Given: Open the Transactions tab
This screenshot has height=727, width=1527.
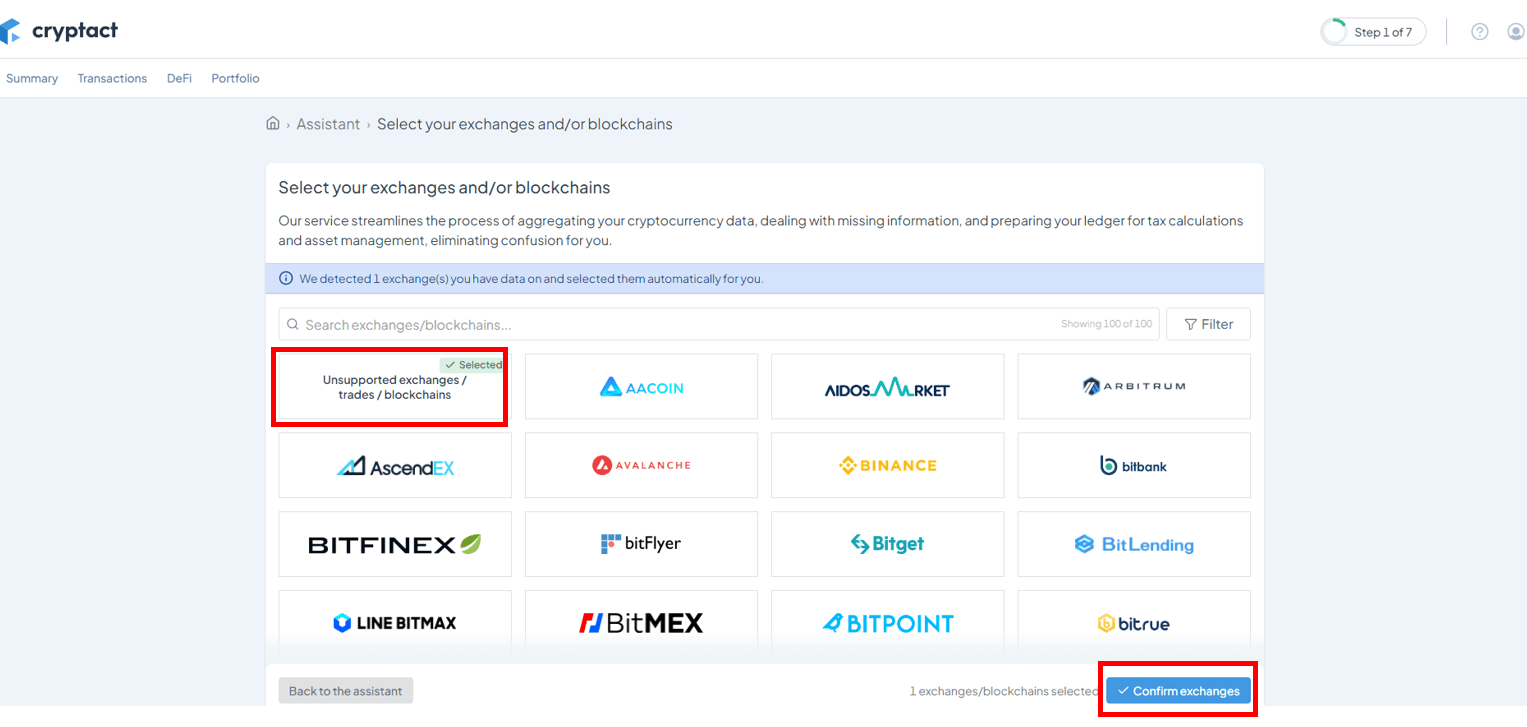Looking at the screenshot, I should (112, 78).
